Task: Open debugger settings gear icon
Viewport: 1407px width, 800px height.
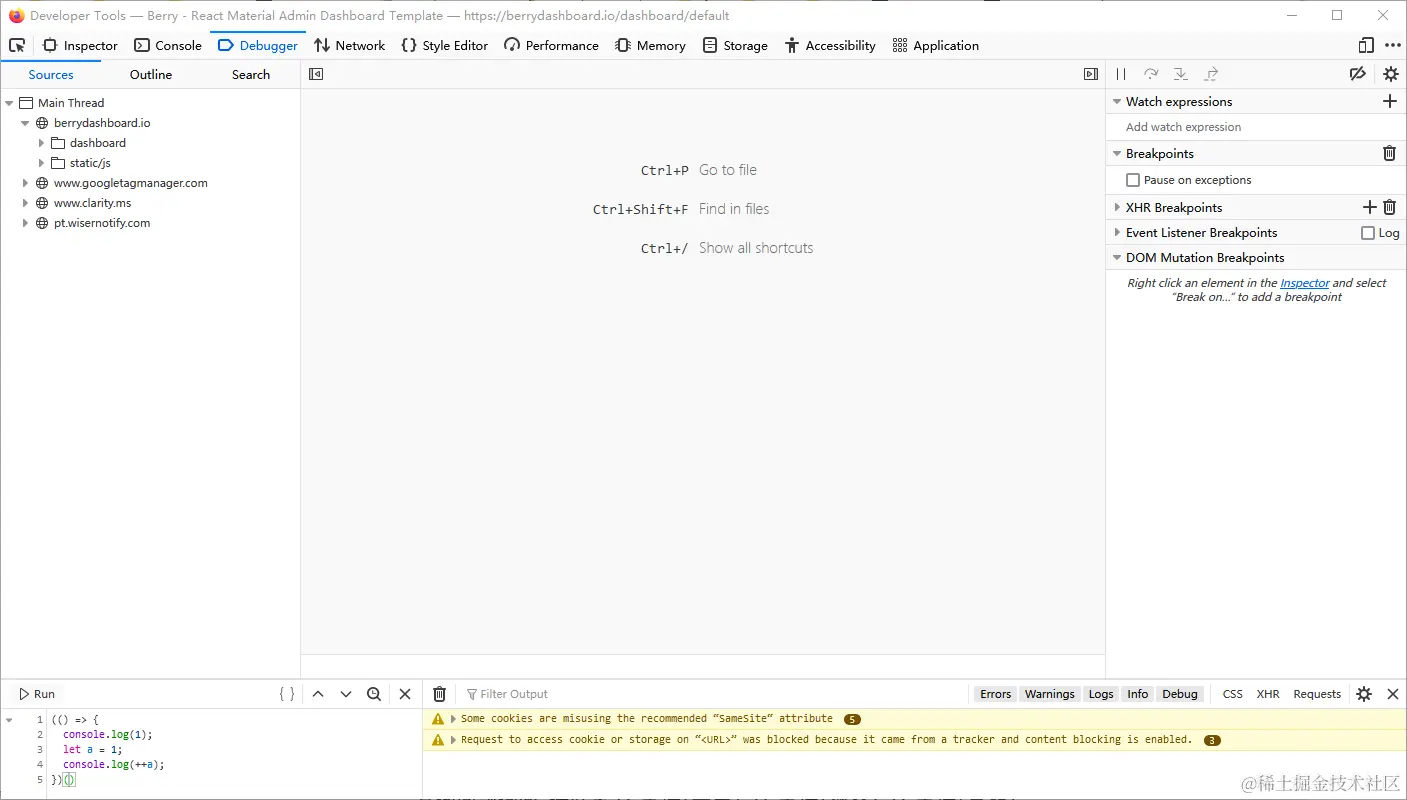Action: pyautogui.click(x=1391, y=74)
